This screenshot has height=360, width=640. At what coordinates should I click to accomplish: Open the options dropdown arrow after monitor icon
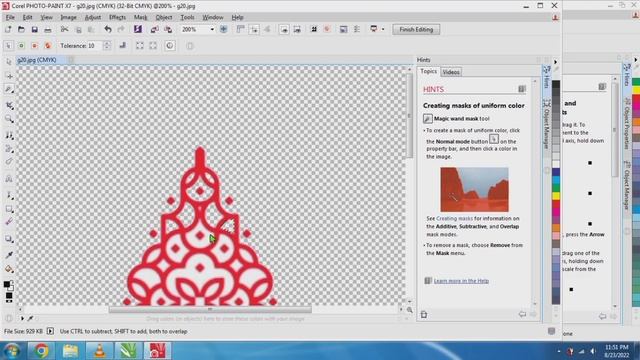[x=383, y=29]
